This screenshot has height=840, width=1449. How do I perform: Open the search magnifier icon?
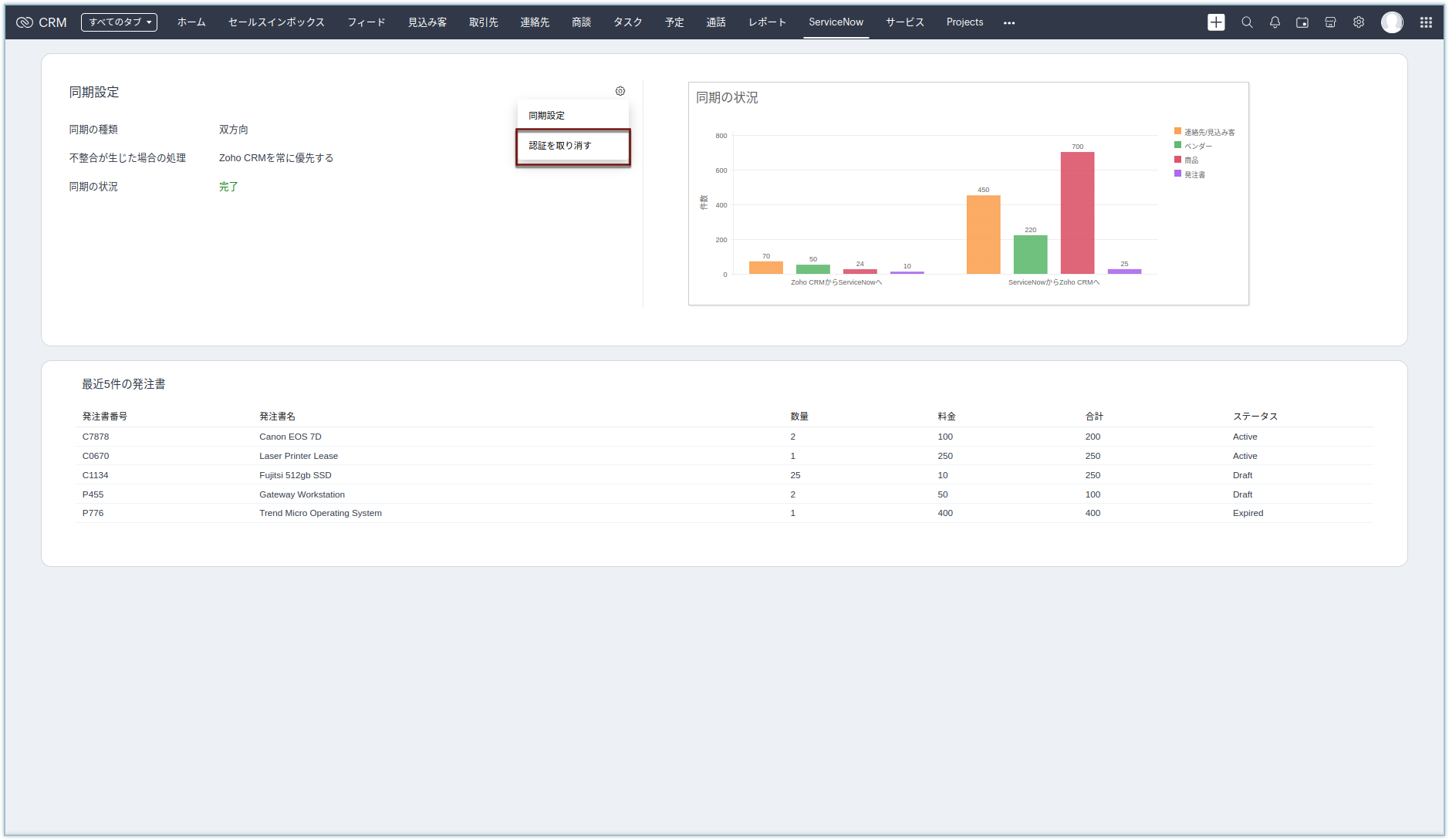click(x=1247, y=22)
